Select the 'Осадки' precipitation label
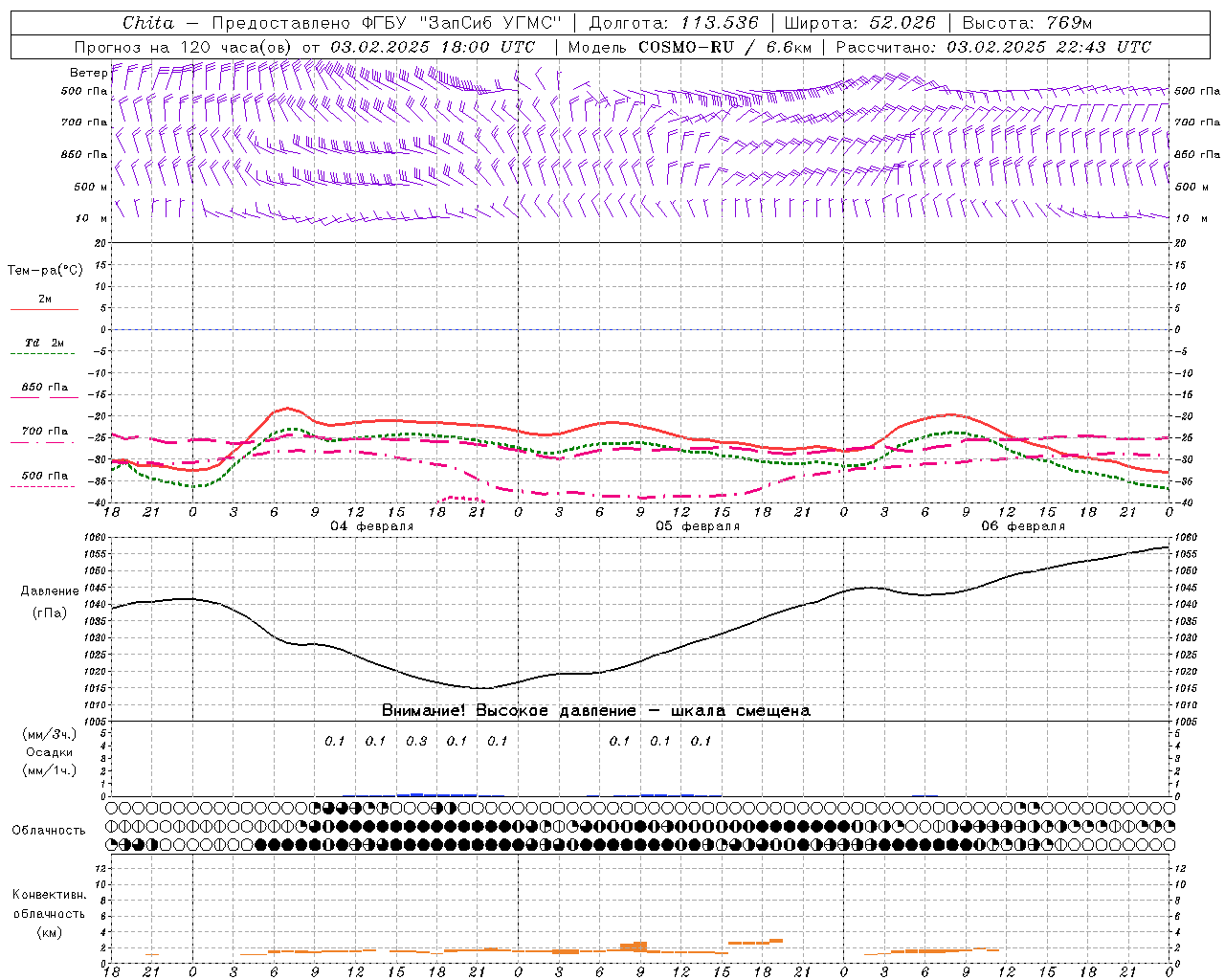 pos(50,752)
